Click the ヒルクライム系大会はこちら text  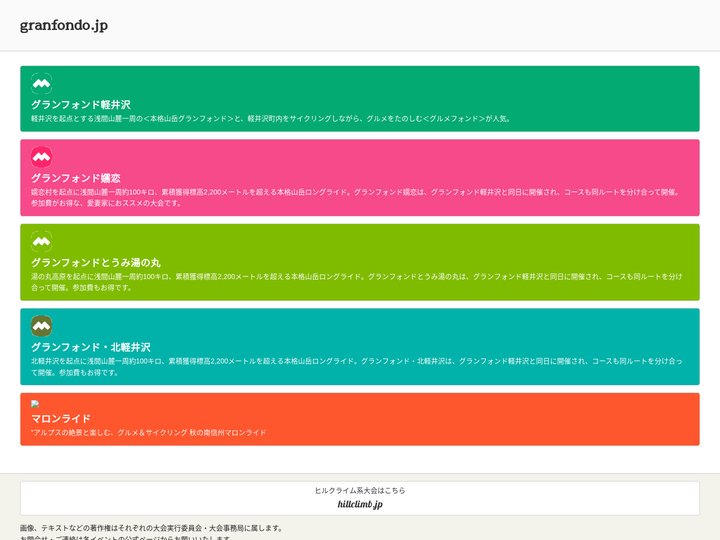(x=360, y=490)
